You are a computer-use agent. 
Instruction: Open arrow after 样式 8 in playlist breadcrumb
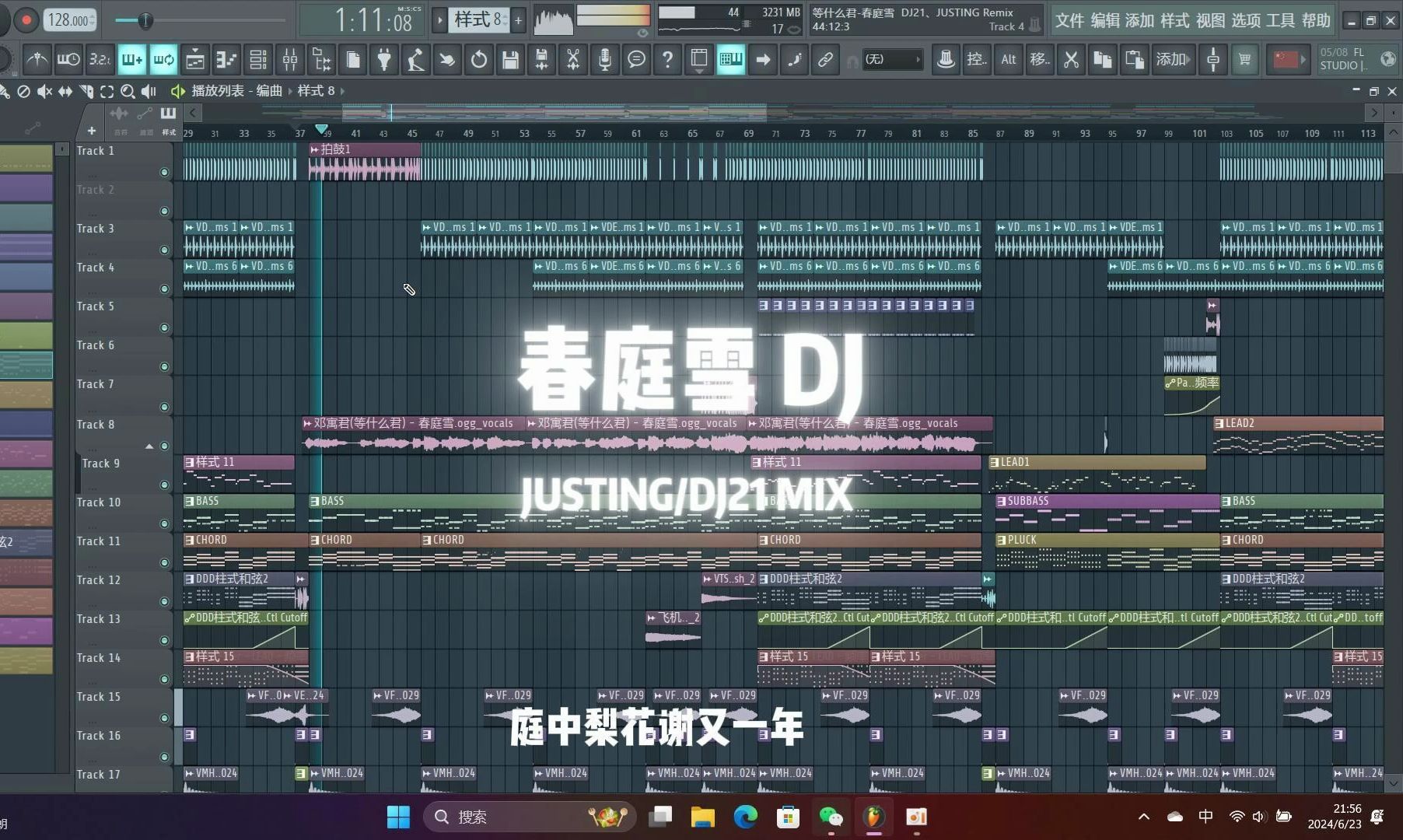click(342, 91)
